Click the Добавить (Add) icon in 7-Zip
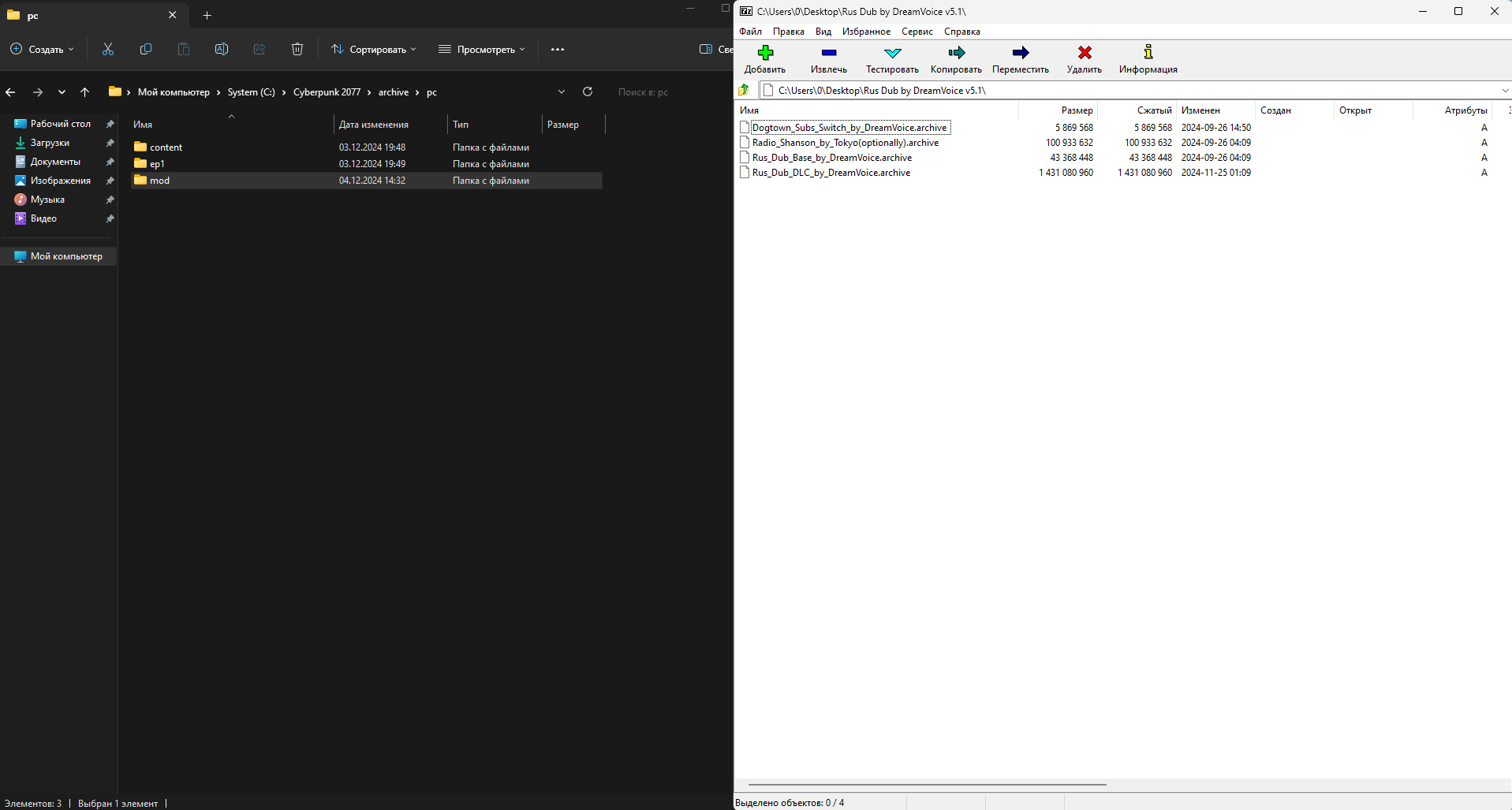 (765, 53)
